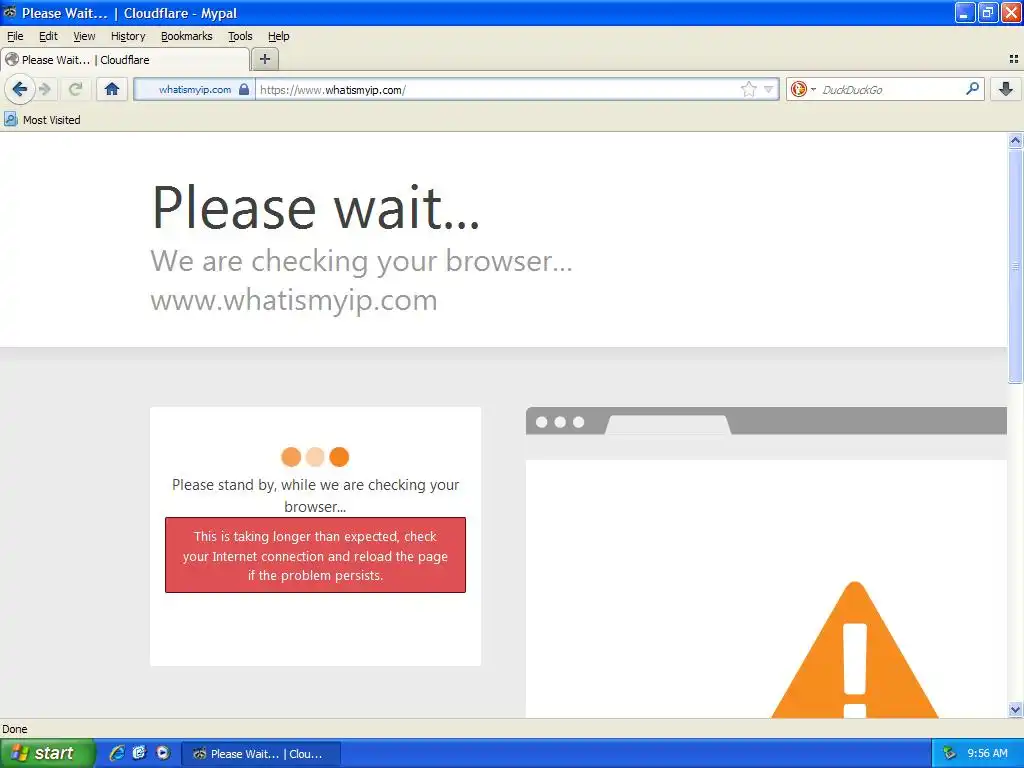Open the Bookmarks menu

187,37
